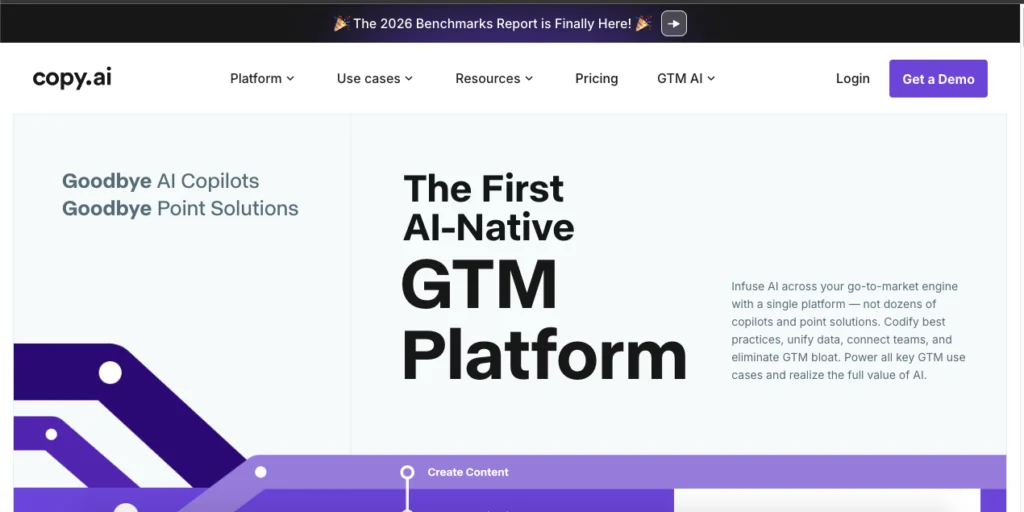The image size is (1024, 512).
Task: Click the page's vertical scrollbar
Action: 1021,258
